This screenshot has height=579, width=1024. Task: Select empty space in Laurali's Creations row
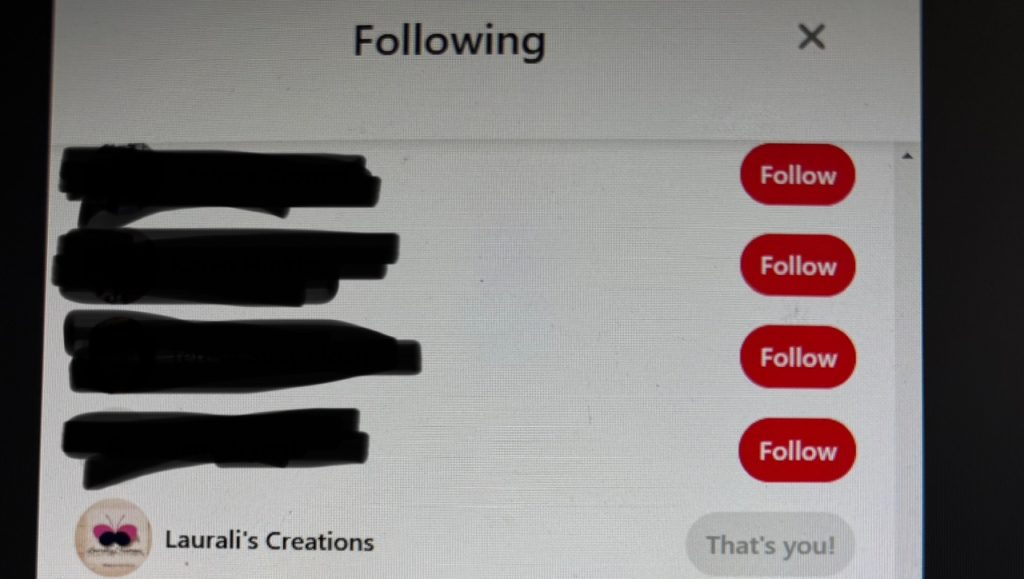[x=529, y=543]
